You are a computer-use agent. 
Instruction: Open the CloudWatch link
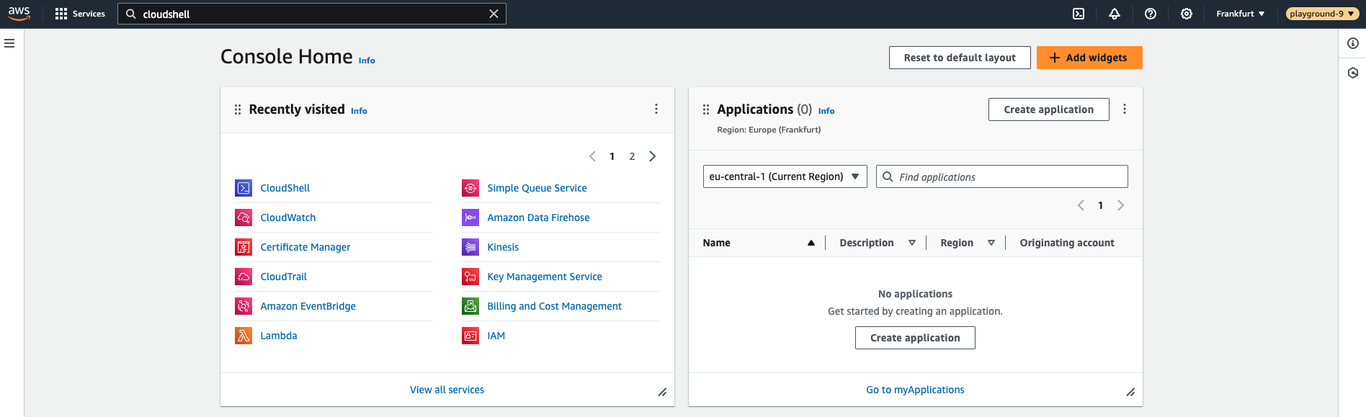tap(288, 217)
